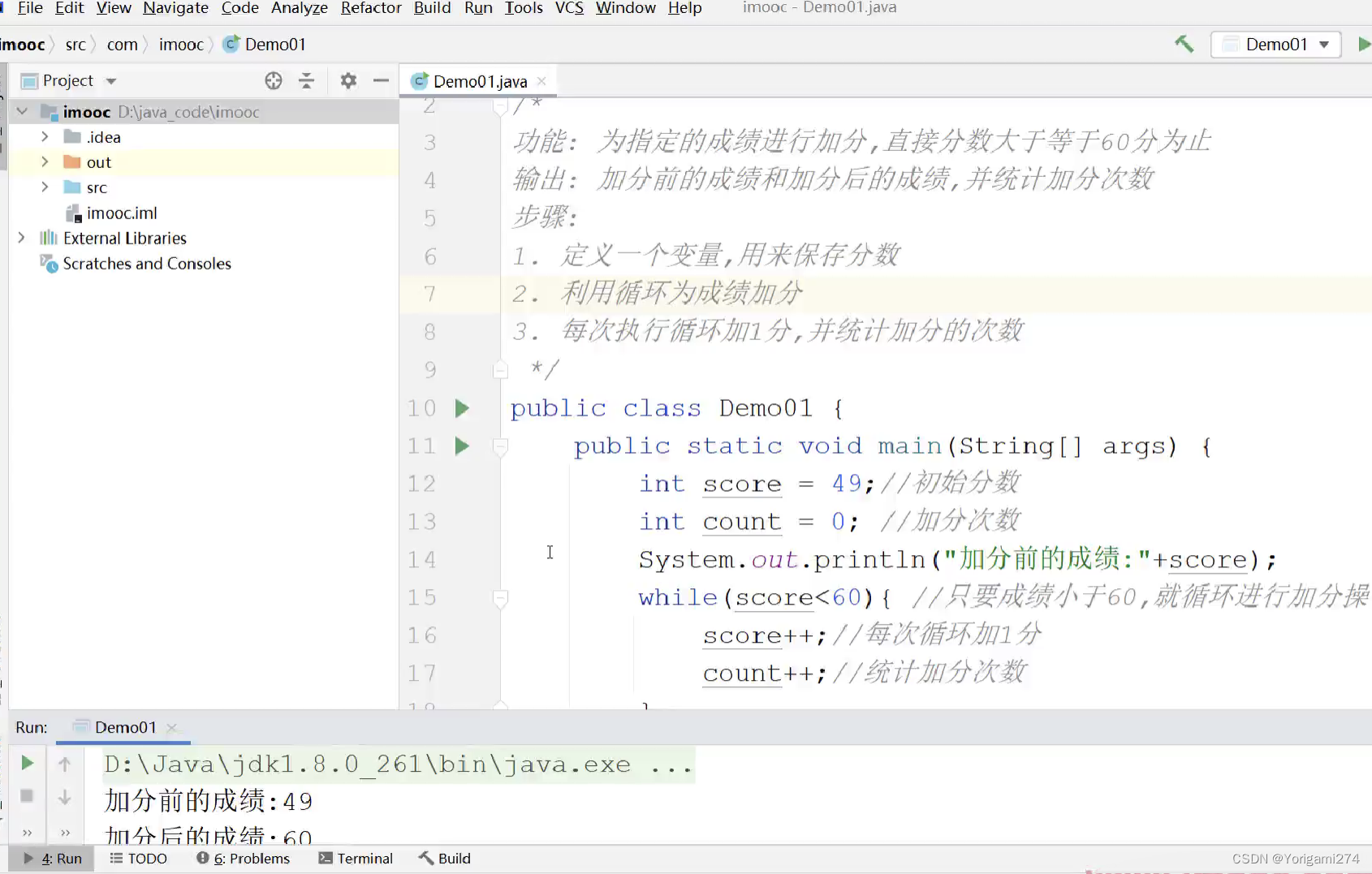This screenshot has width=1372, height=874.
Task: Switch to the Demo01.java editor tab
Action: 479,81
